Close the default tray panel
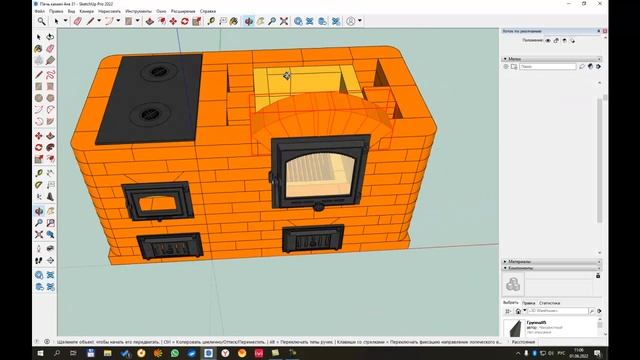 coord(605,31)
